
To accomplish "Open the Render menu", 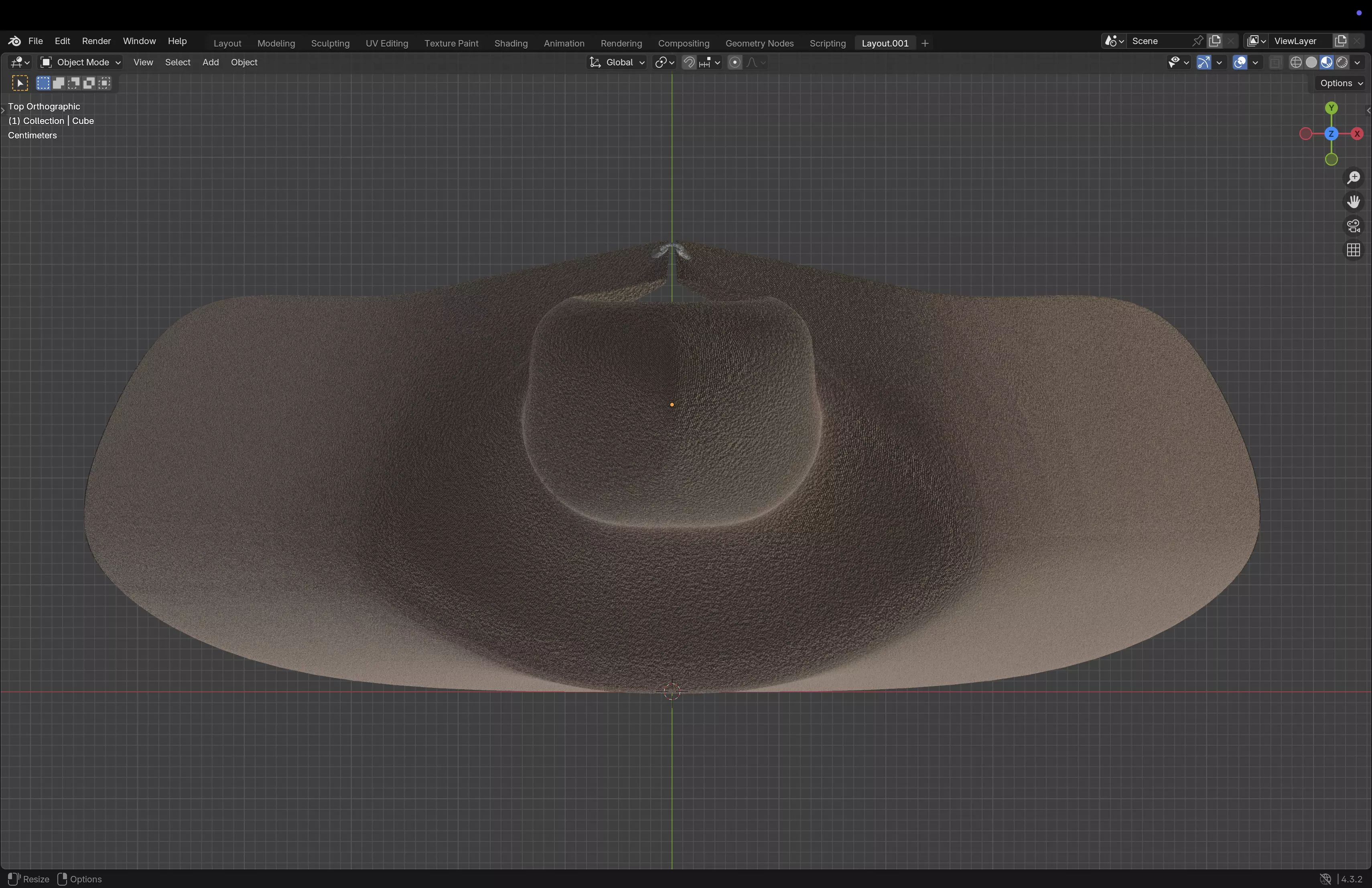I will coord(96,41).
